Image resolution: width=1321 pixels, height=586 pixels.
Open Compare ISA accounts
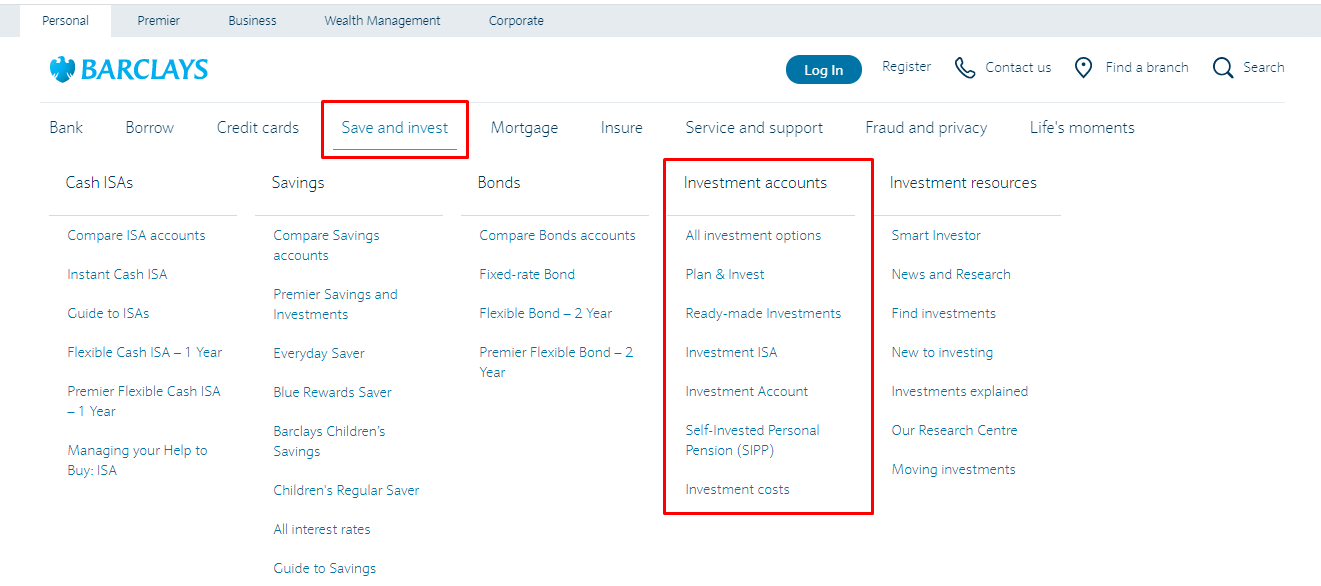136,235
